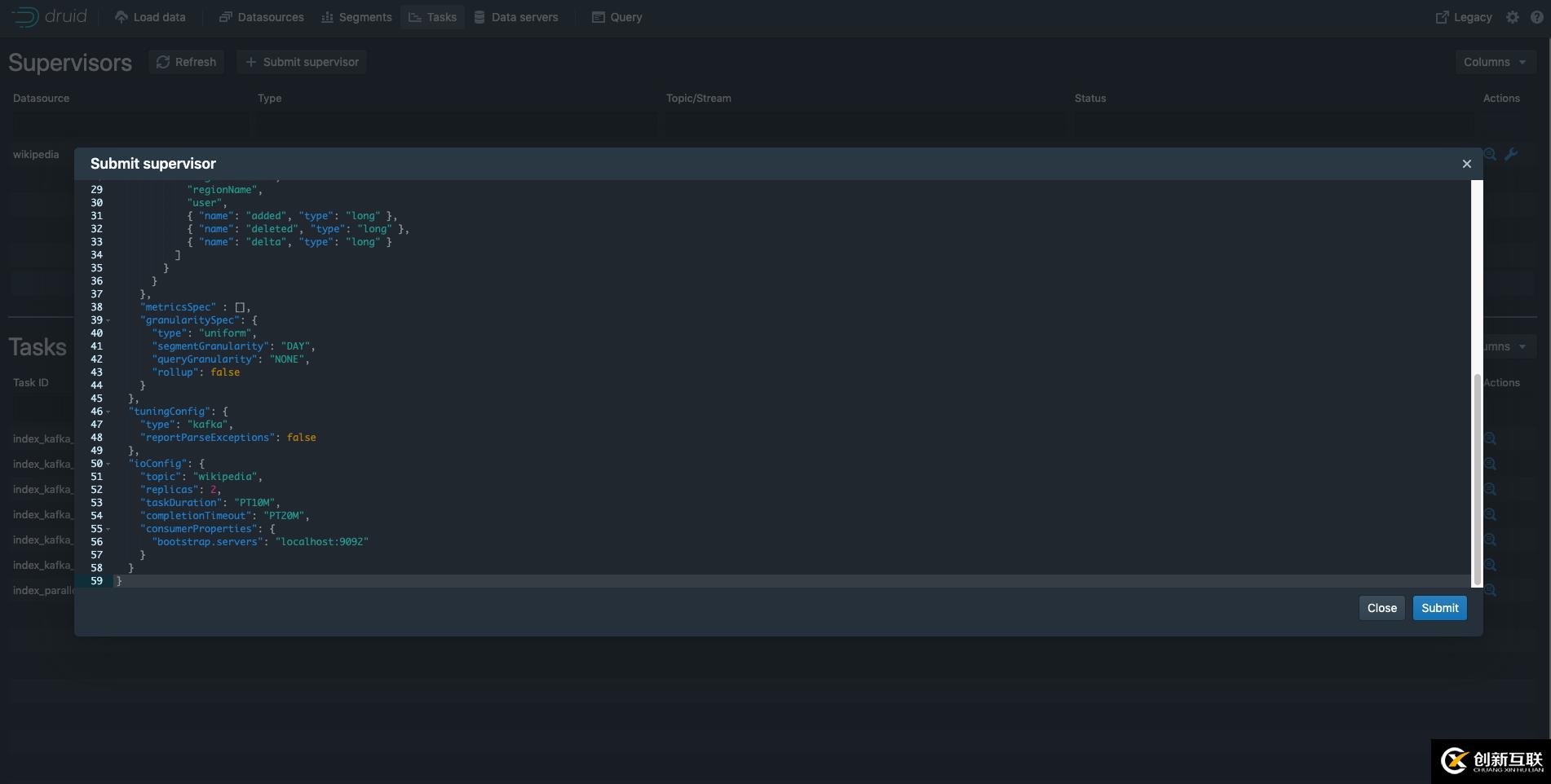Image resolution: width=1551 pixels, height=784 pixels.
Task: Click the Status filter input field
Action: (x=1275, y=125)
